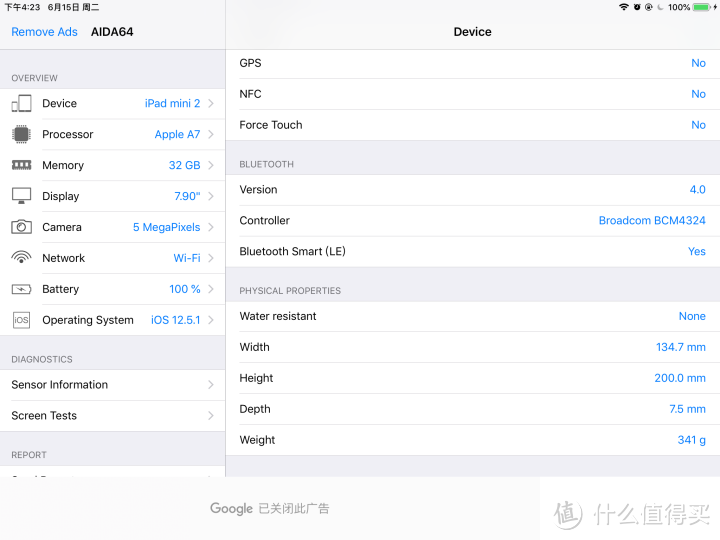Tap the Memory RAM icon
The image size is (720, 540).
point(21,165)
